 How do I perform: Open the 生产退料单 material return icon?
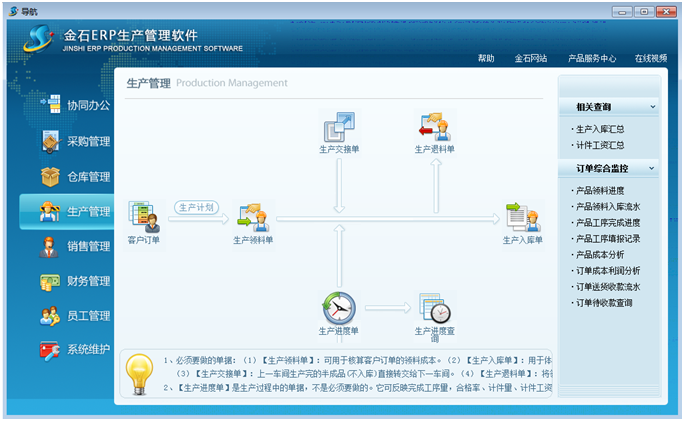pos(435,128)
